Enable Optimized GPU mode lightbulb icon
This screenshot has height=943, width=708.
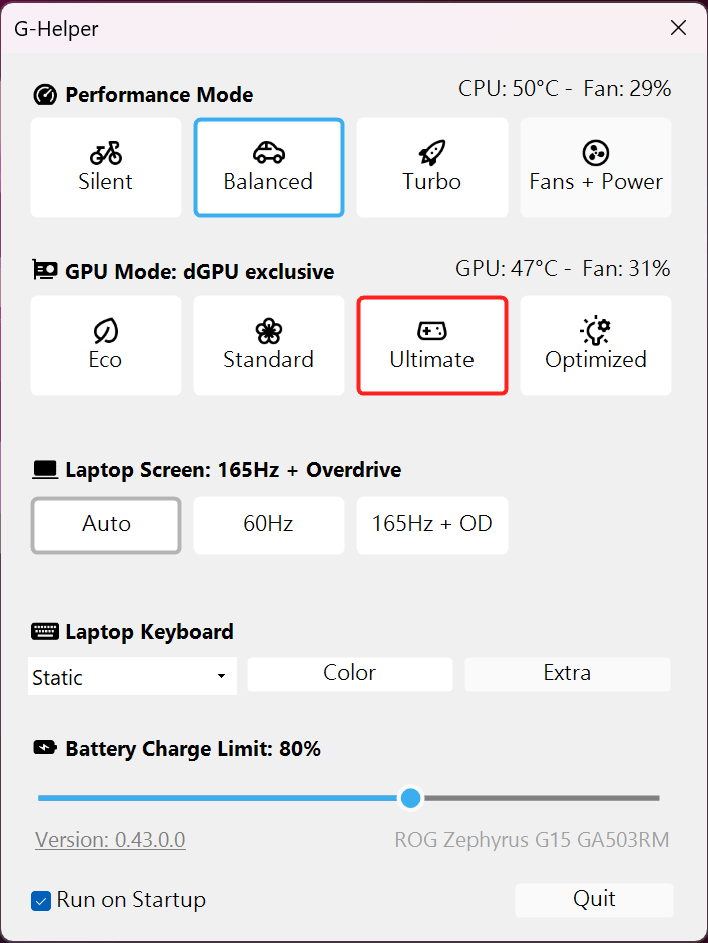[596, 331]
